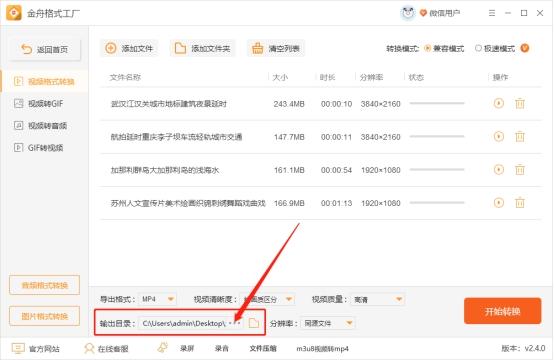Click the bell notification icon in bottom bar
Viewport: 554px width, 360px height.
pyautogui.click(x=163, y=348)
